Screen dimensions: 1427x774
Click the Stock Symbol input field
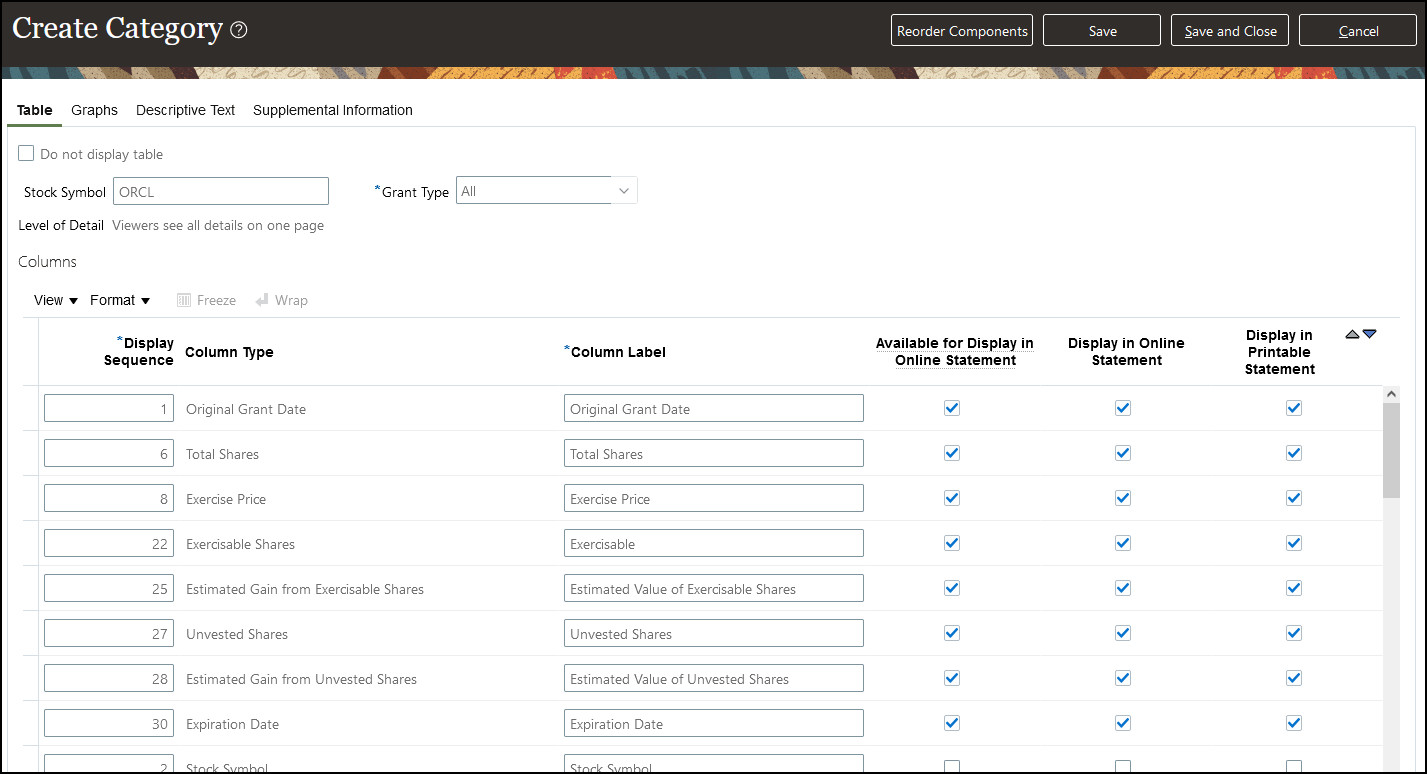coord(221,191)
